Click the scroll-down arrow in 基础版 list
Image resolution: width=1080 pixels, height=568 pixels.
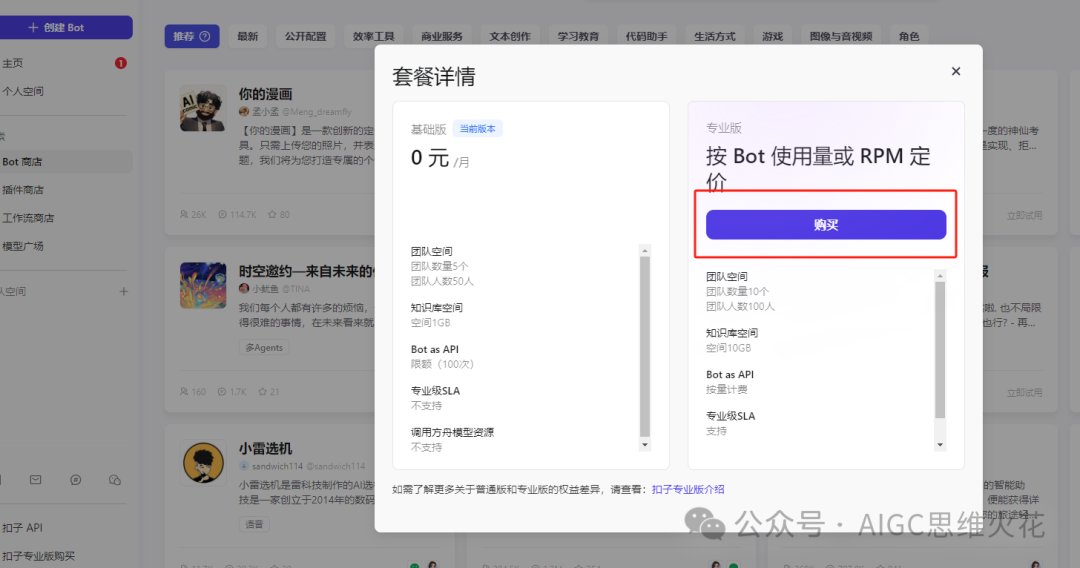[x=645, y=445]
